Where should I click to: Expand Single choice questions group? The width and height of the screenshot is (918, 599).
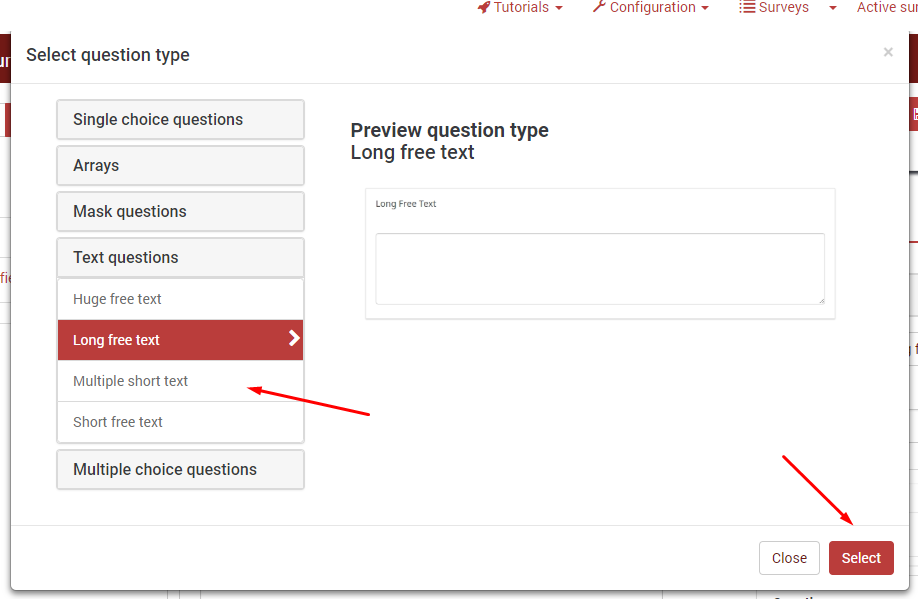[180, 119]
